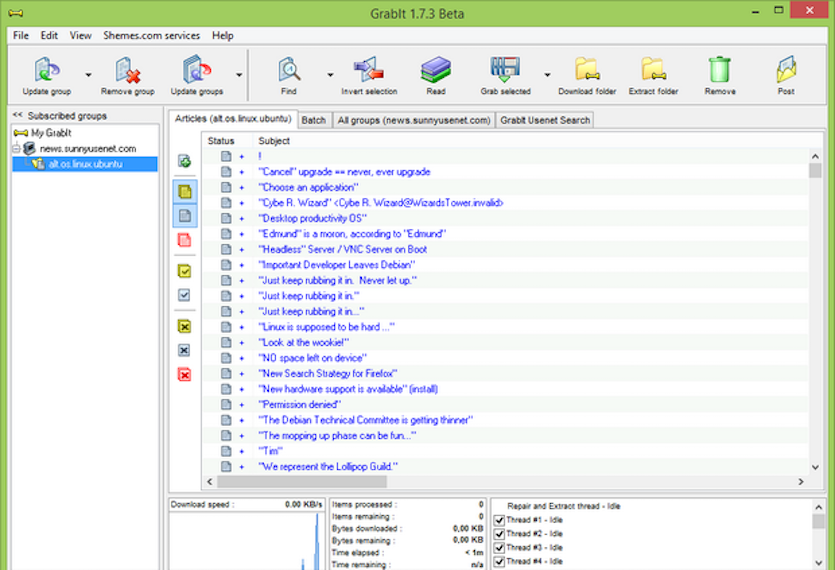Screen dimensions: 835x570
Task: Select the Articles (alt.os.linux.ubuntu) tab
Action: click(x=233, y=119)
